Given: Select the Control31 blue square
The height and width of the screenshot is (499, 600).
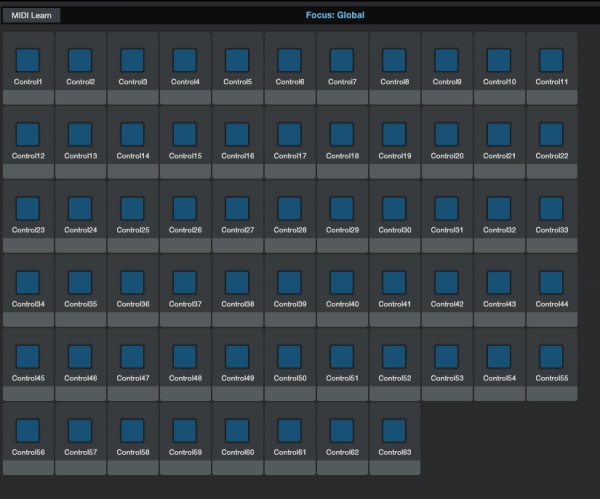Looking at the screenshot, I should (x=447, y=209).
